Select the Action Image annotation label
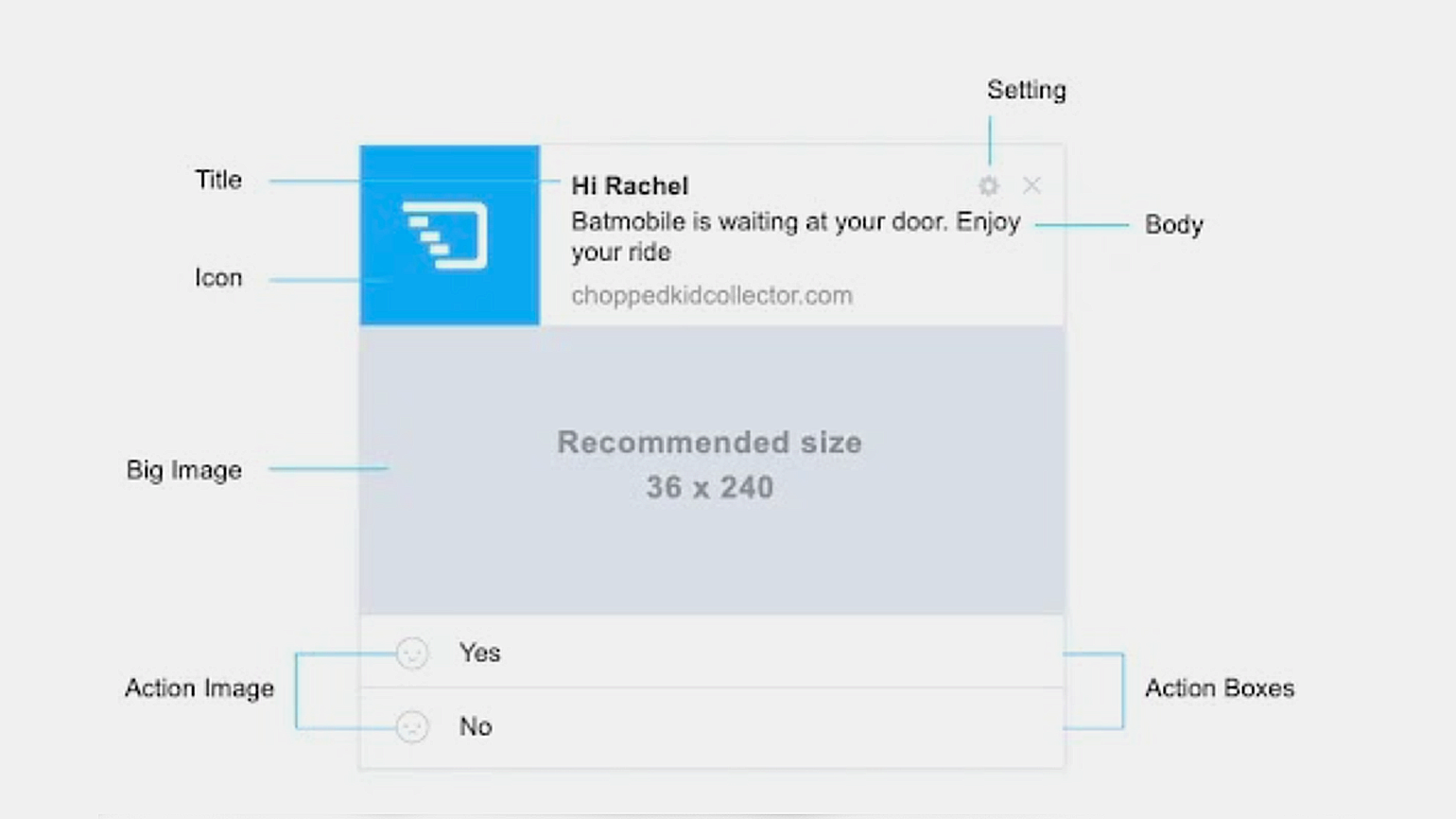 coord(199,688)
